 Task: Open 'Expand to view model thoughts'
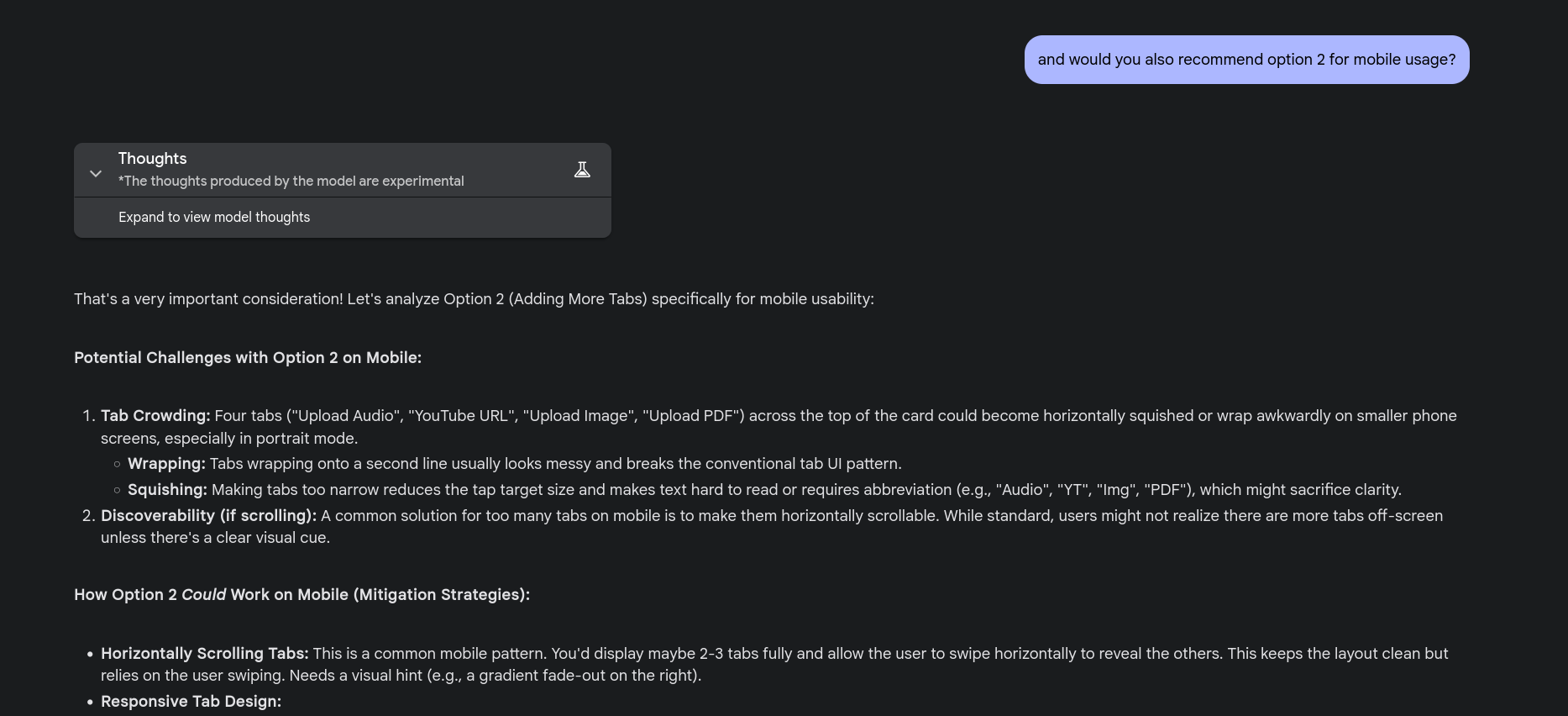pyautogui.click(x=214, y=217)
